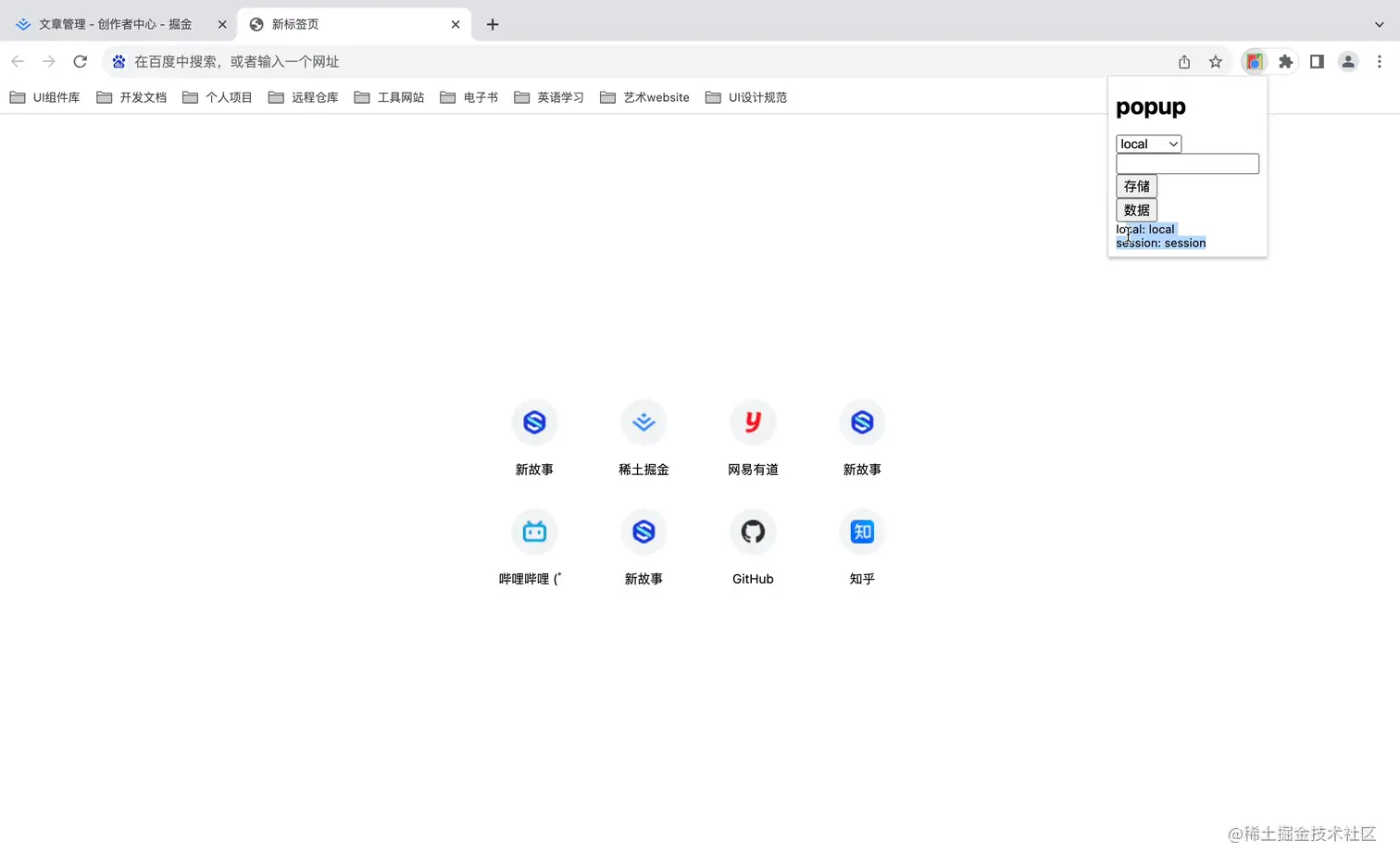Click the popup text input field
The height and width of the screenshot is (866, 1400).
tap(1187, 163)
